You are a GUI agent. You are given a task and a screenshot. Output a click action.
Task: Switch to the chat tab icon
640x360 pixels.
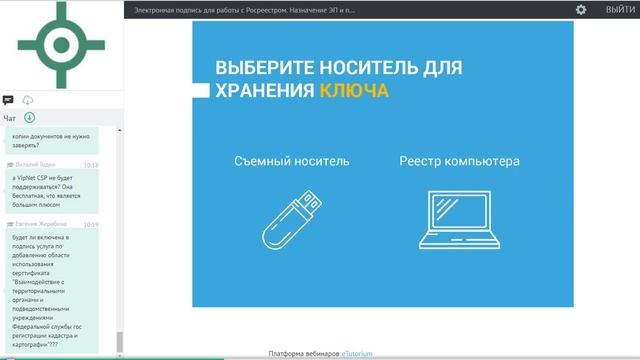coord(8,100)
